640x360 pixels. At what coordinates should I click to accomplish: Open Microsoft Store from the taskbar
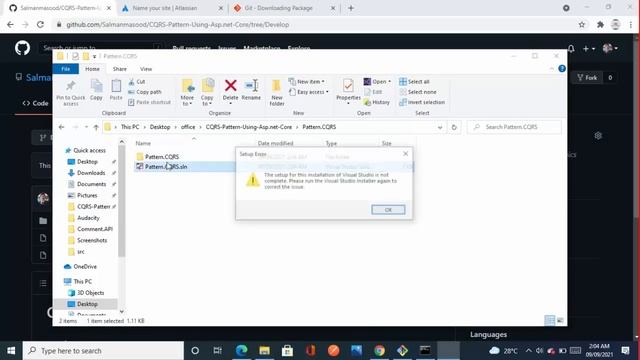287,351
